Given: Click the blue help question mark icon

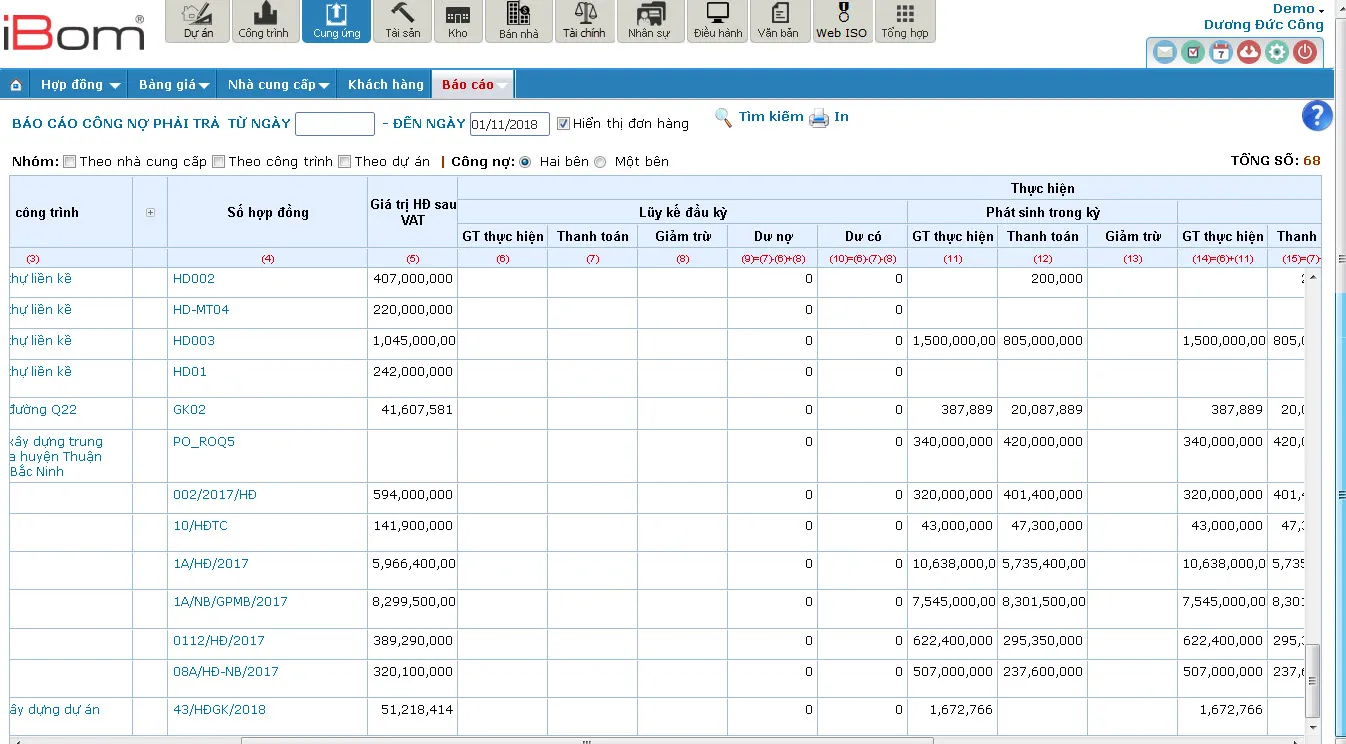Looking at the screenshot, I should coord(1317,116).
